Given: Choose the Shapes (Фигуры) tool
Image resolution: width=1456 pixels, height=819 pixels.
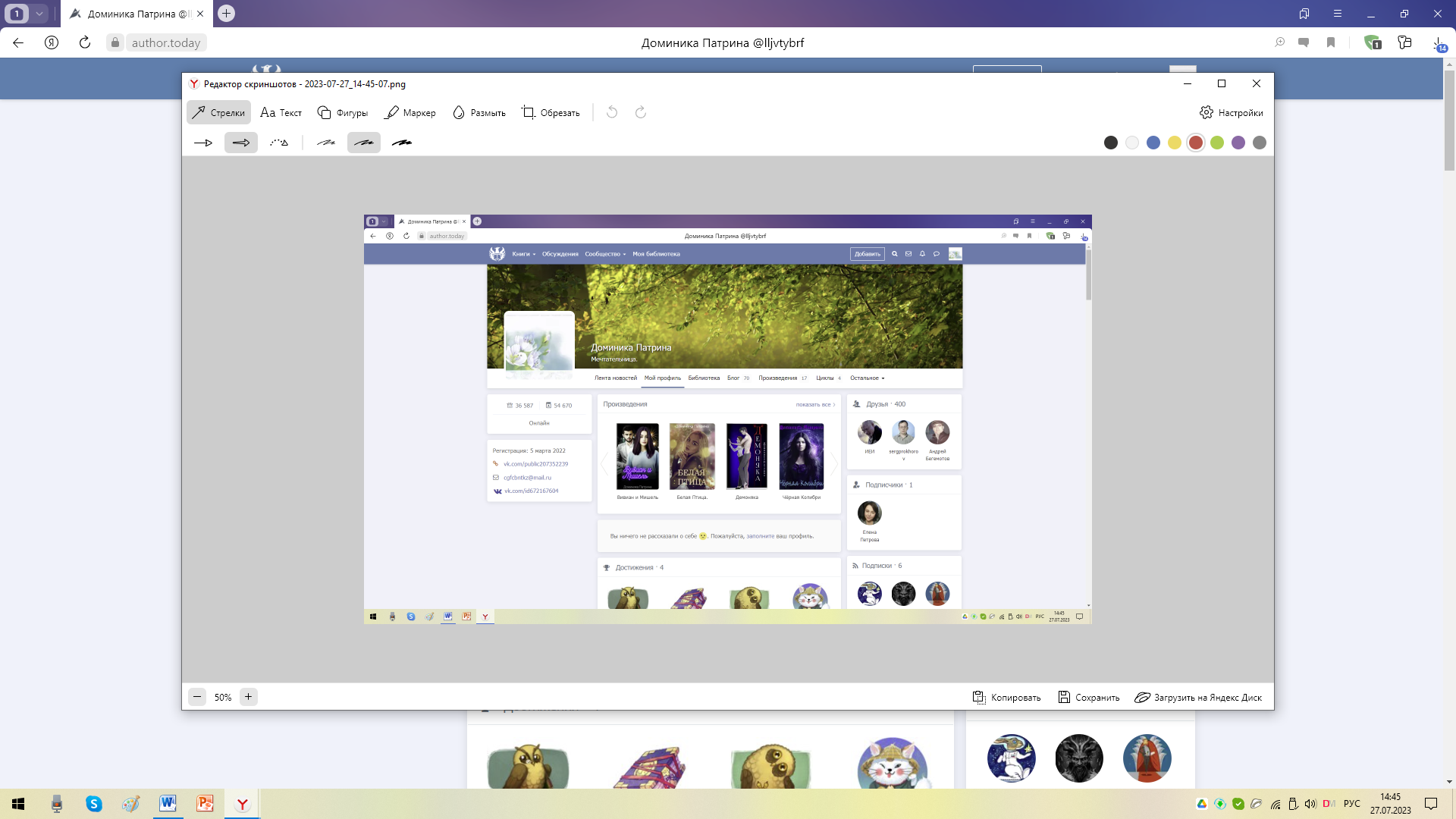Looking at the screenshot, I should pyautogui.click(x=343, y=112).
